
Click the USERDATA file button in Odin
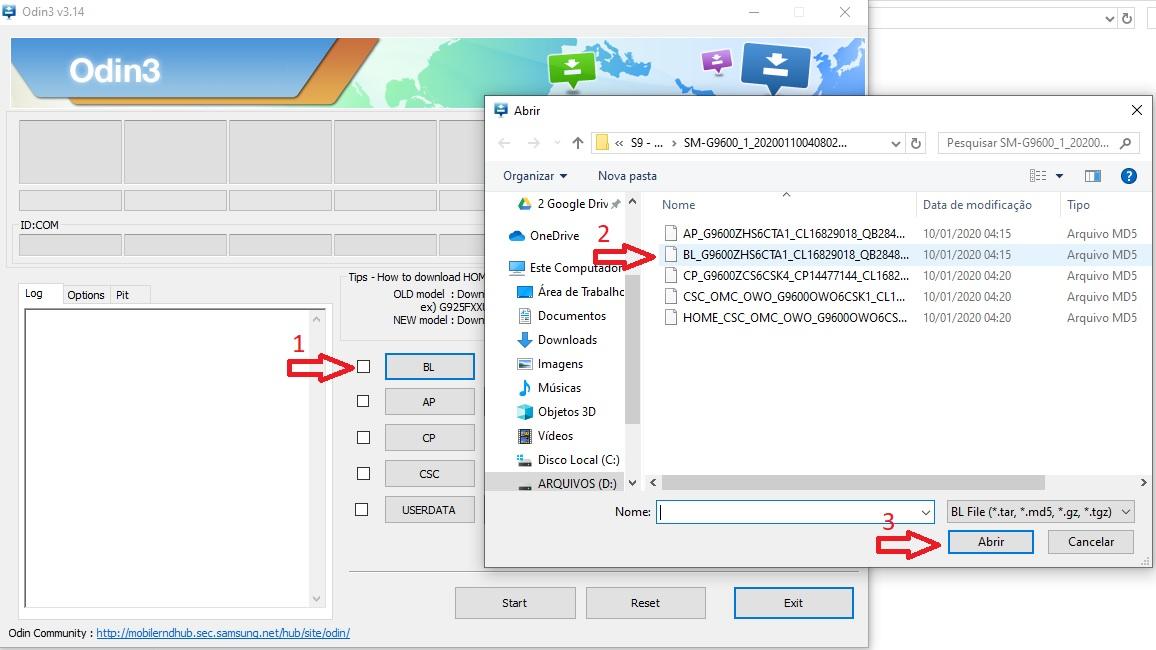(429, 509)
